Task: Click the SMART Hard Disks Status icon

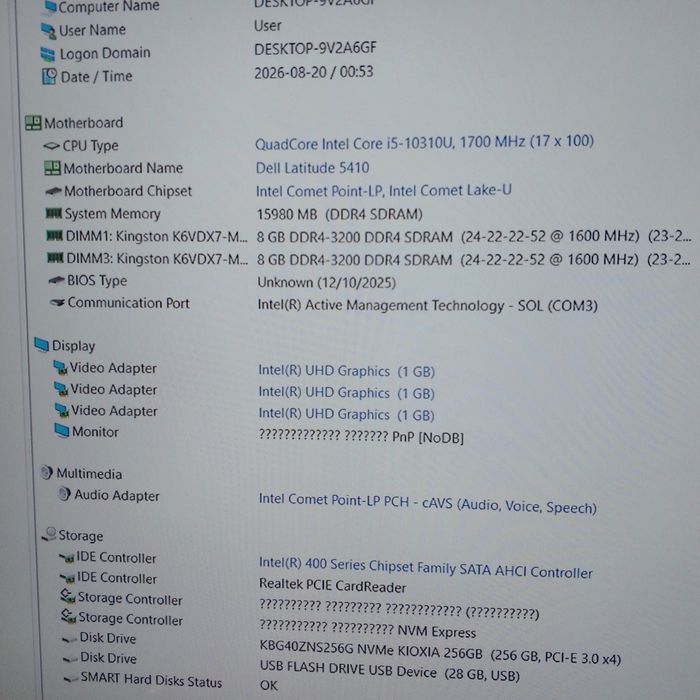Action: (x=71, y=680)
